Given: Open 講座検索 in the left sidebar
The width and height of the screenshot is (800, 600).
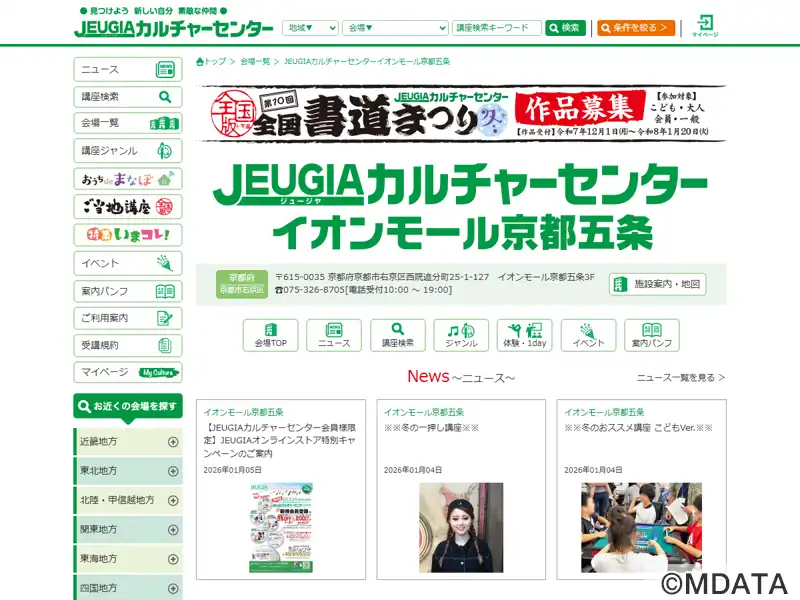Looking at the screenshot, I should pyautogui.click(x=128, y=96).
